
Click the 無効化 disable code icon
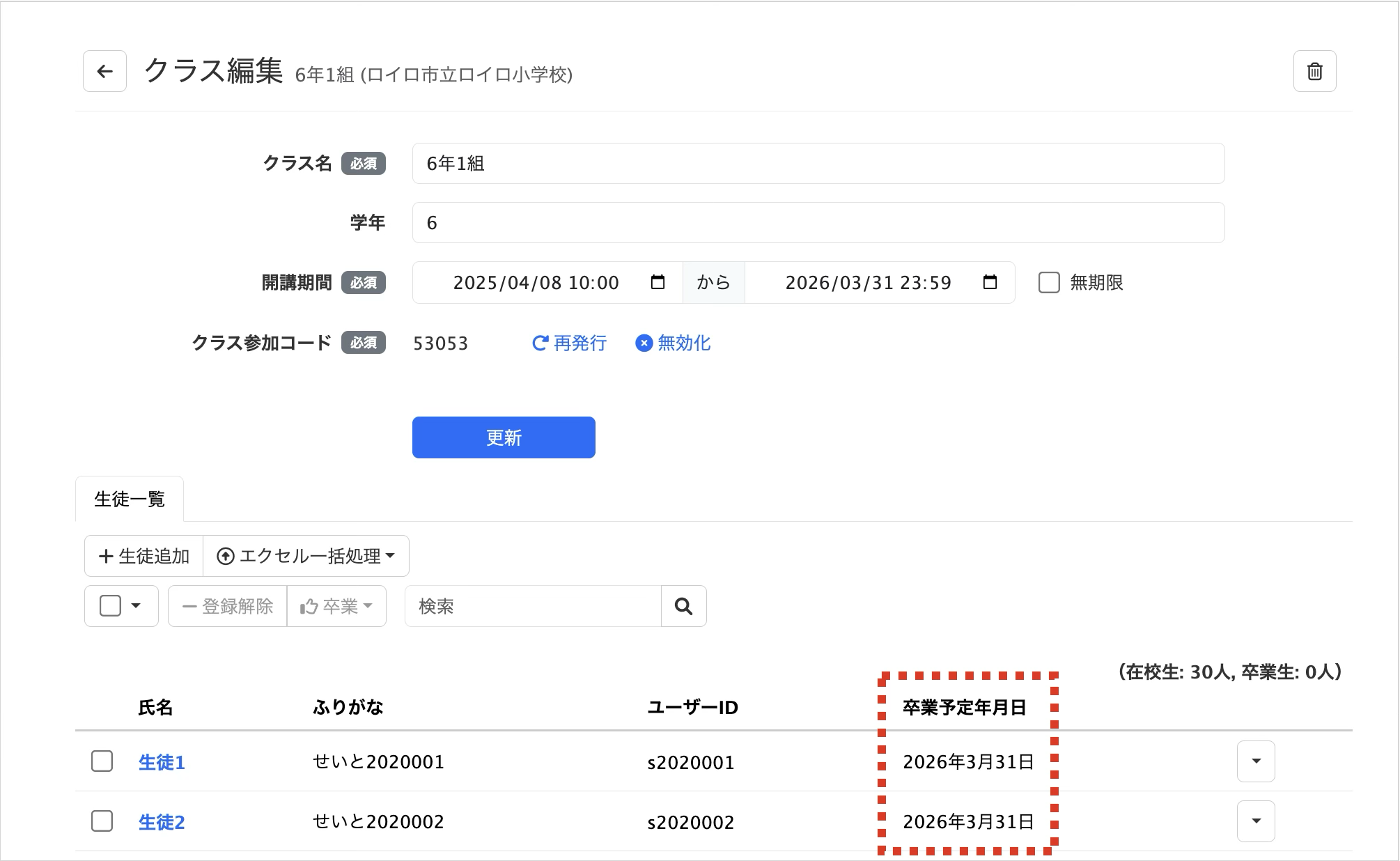pyautogui.click(x=644, y=343)
